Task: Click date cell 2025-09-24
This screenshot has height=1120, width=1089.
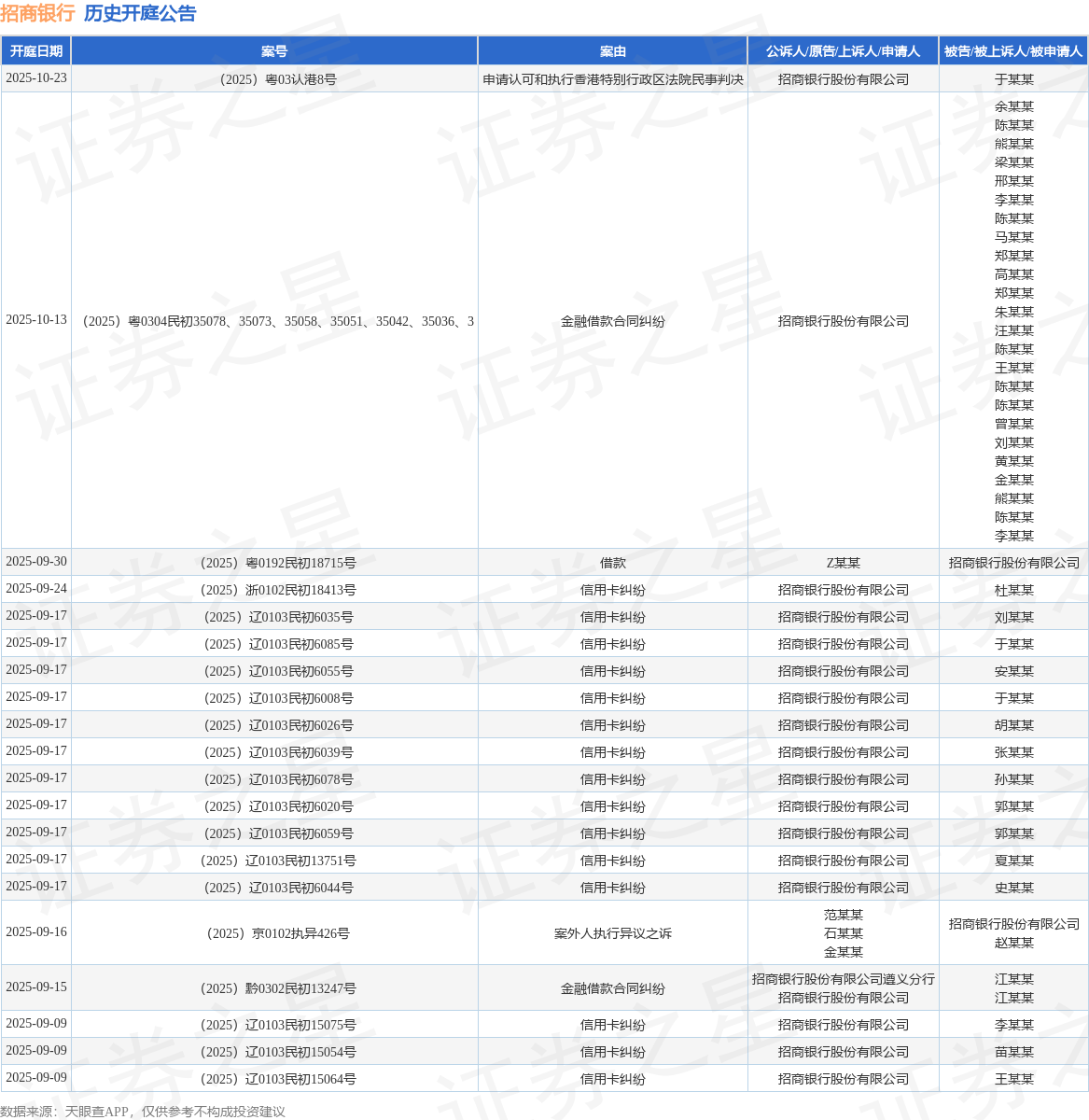Action: coord(36,589)
